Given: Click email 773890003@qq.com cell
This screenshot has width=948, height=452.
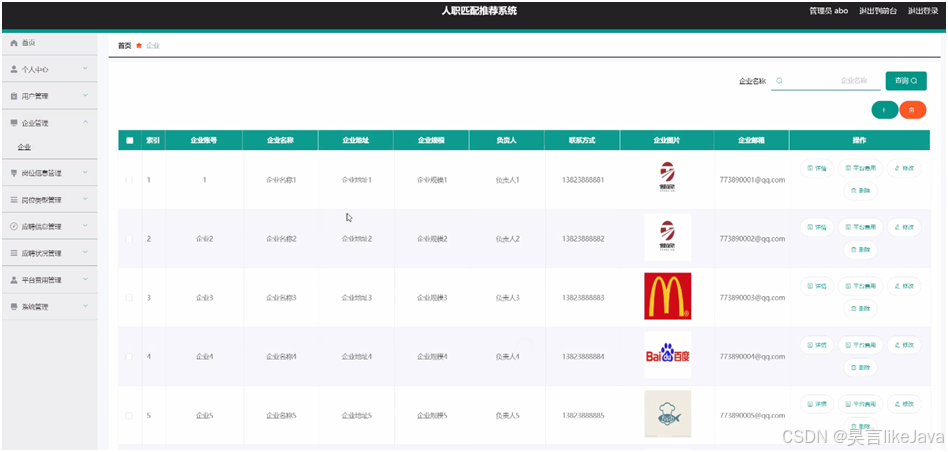Looking at the screenshot, I should tap(752, 298).
